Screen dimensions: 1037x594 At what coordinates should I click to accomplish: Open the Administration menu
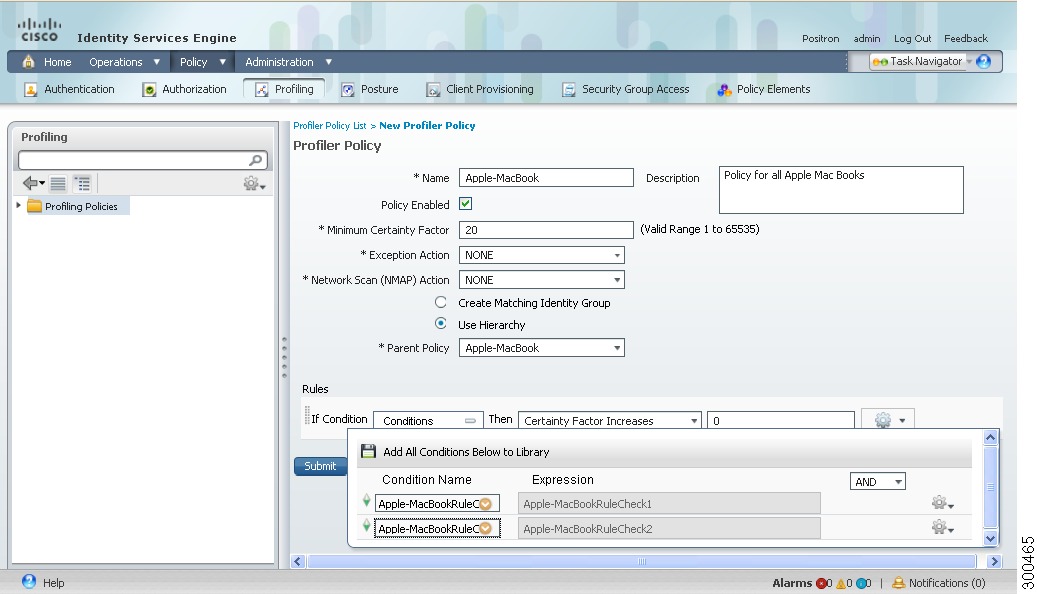tap(288, 62)
